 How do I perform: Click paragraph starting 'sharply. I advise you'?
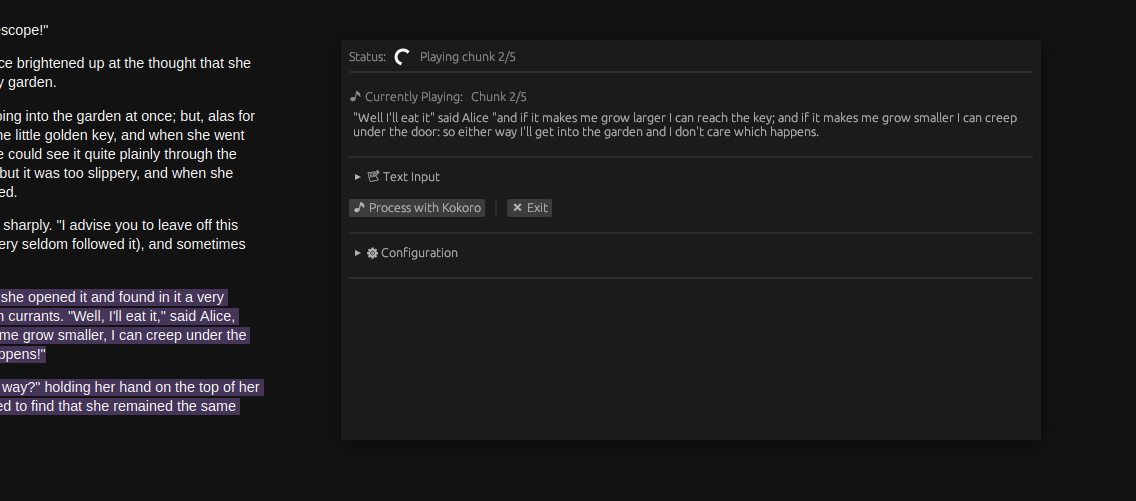coord(118,234)
